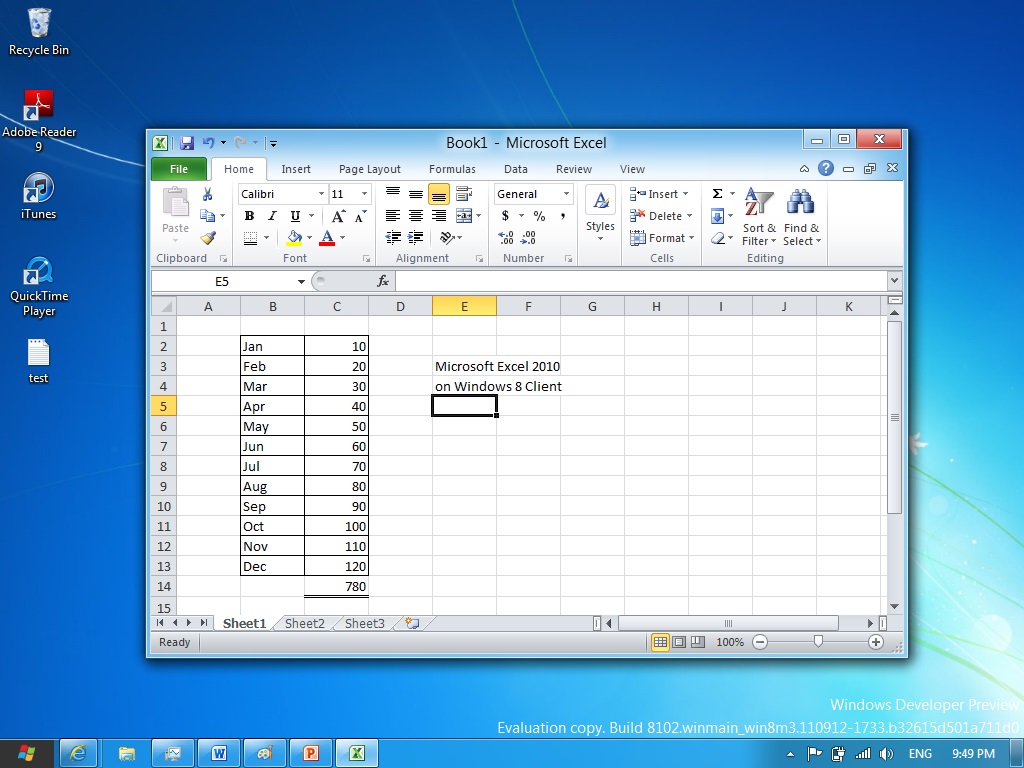Viewport: 1024px width, 768px height.
Task: Click the Decrease Font Size icon
Action: click(x=360, y=216)
